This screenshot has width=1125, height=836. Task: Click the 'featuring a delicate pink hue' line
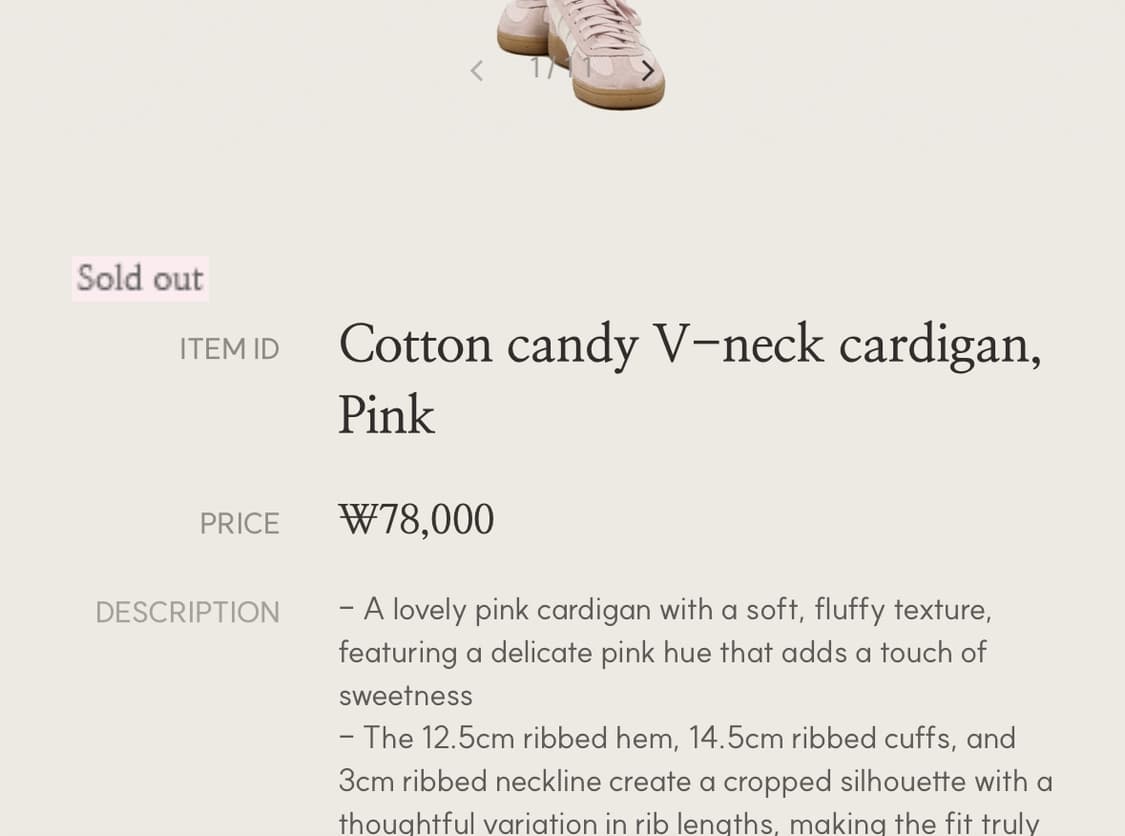click(662, 652)
